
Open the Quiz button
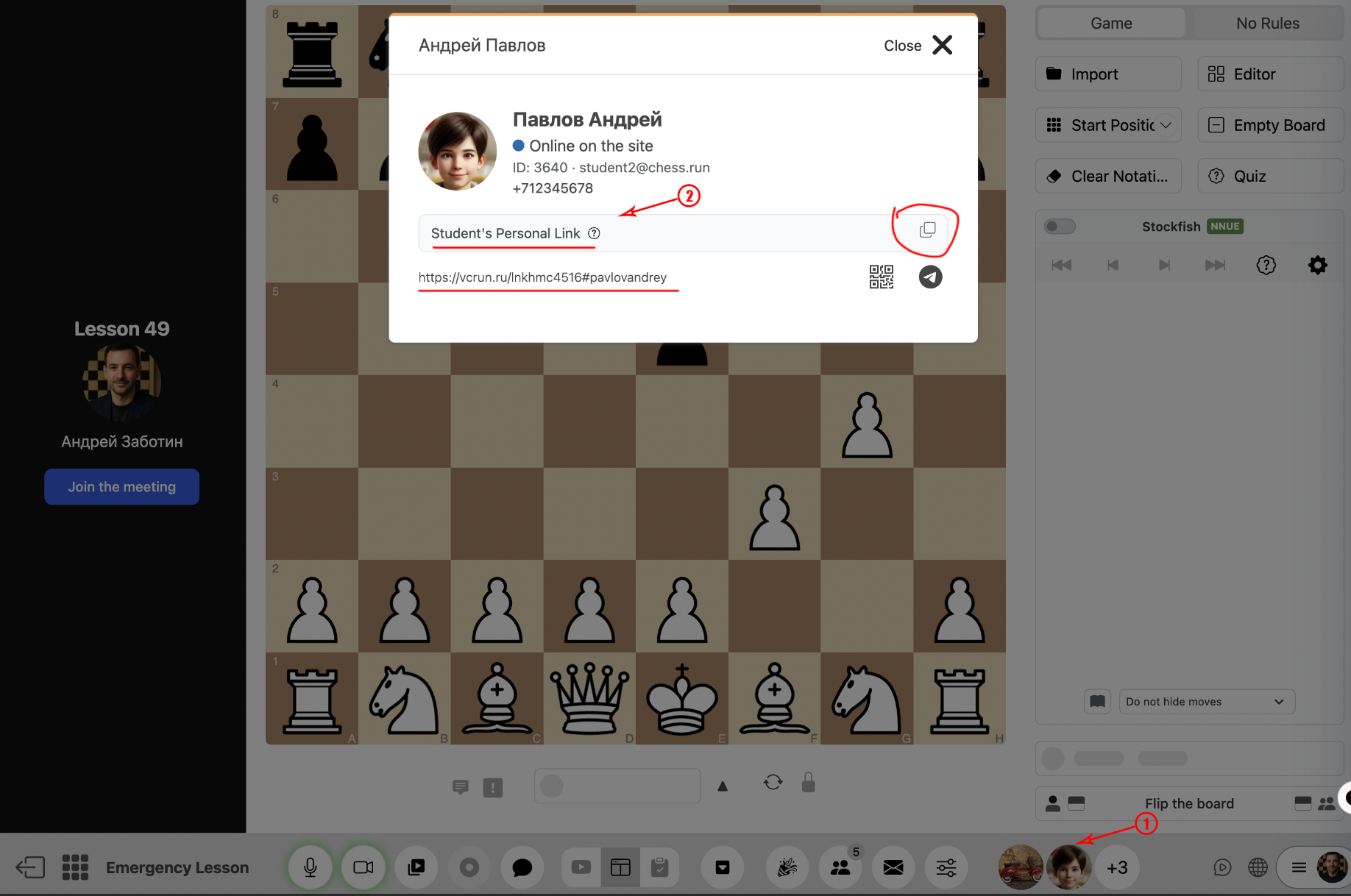point(1270,177)
